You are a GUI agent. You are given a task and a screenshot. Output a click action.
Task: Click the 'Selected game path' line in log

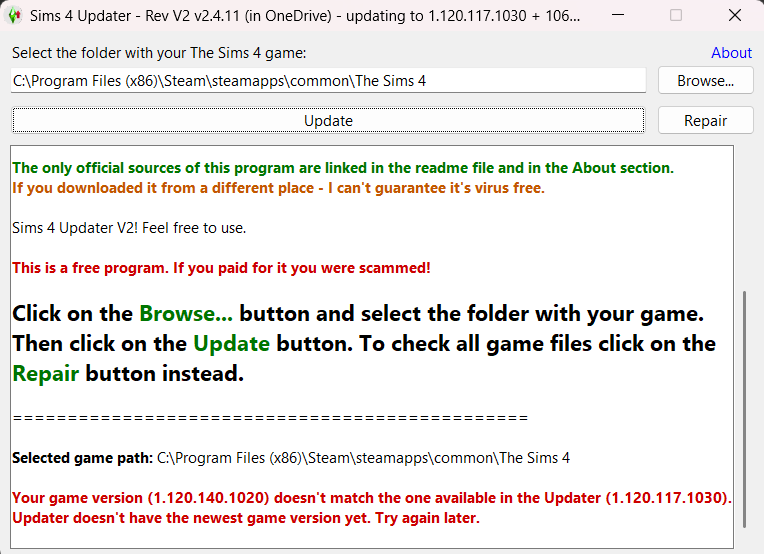[291, 458]
